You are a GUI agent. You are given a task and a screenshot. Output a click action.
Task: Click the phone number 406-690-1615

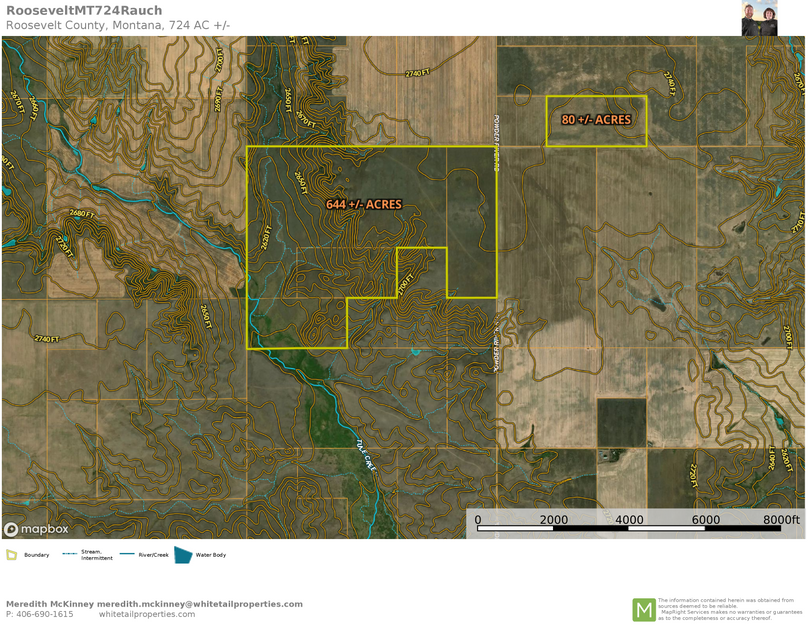tap(45, 614)
